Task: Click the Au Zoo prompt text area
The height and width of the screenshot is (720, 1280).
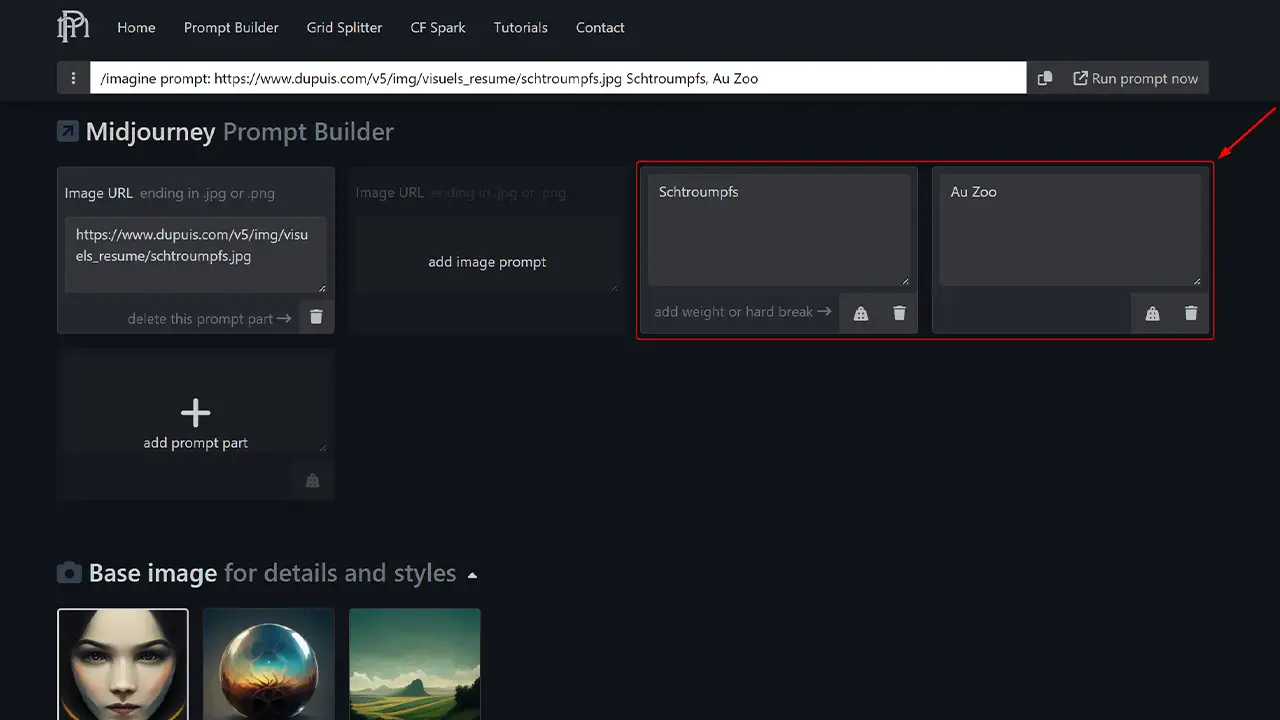Action: click(x=1070, y=230)
